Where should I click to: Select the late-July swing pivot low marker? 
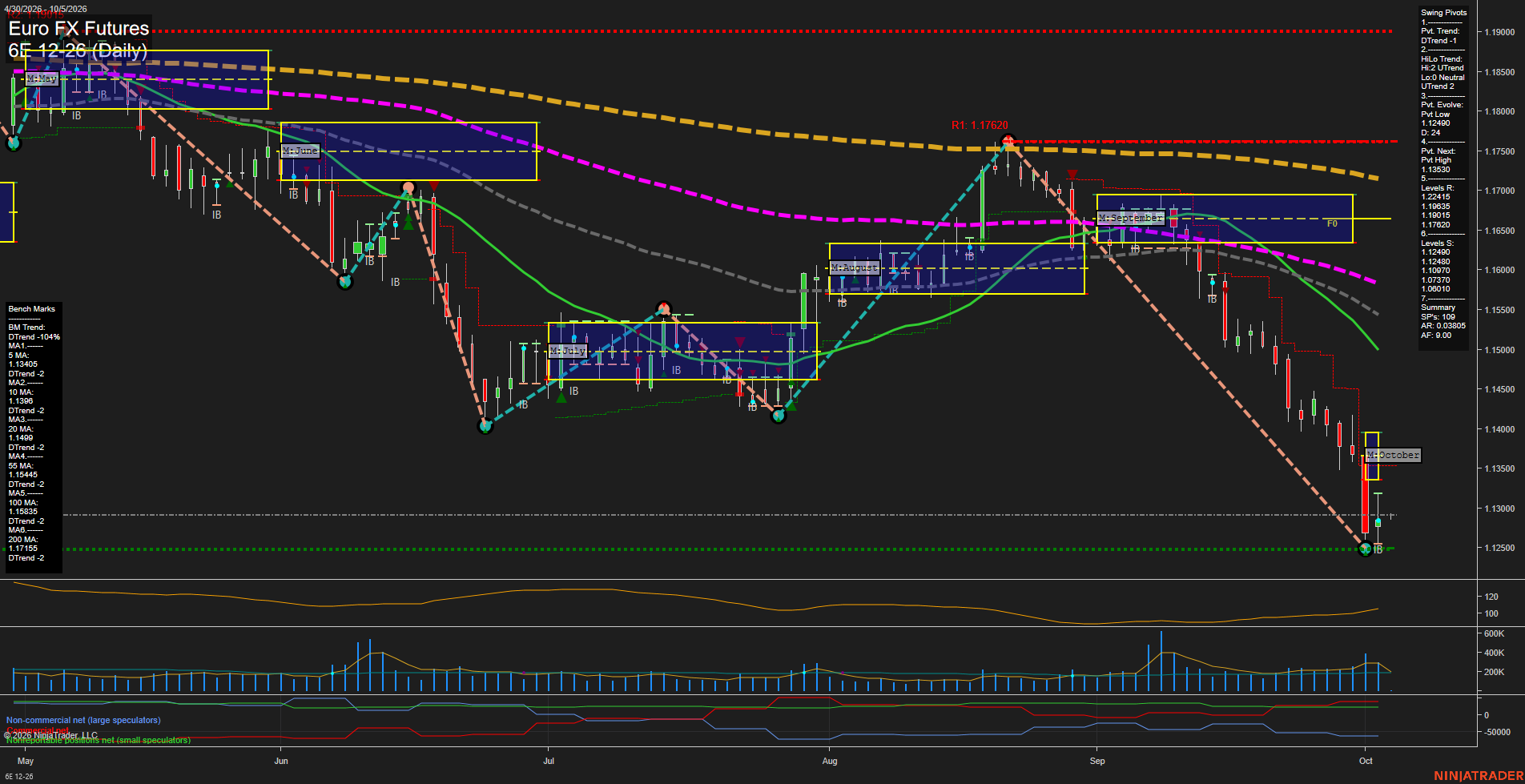779,416
